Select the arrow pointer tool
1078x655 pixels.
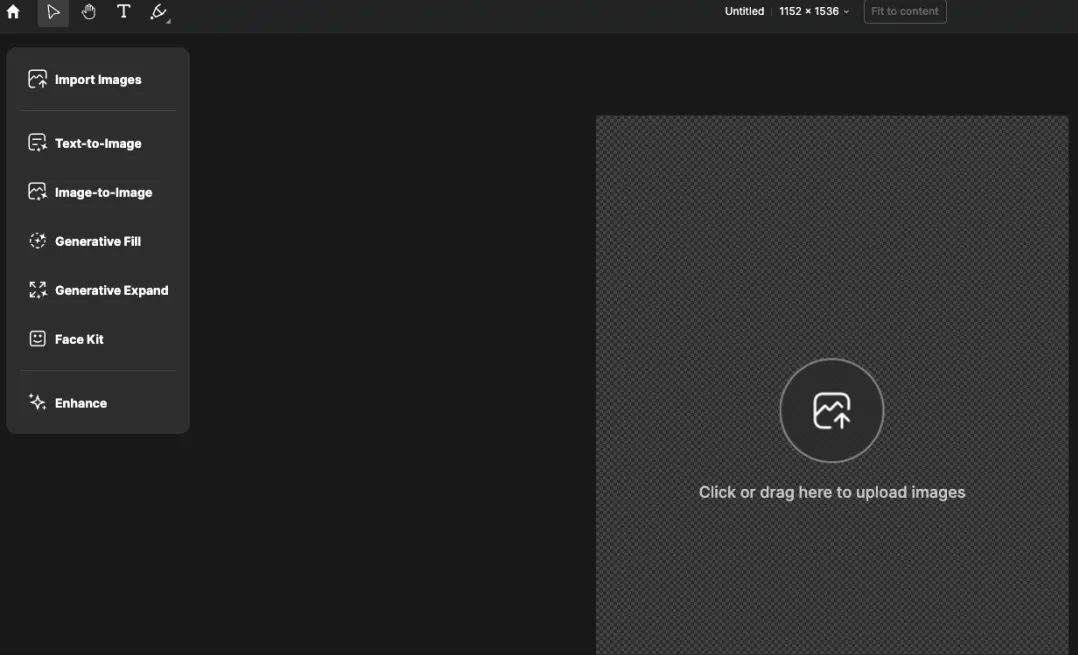[53, 12]
